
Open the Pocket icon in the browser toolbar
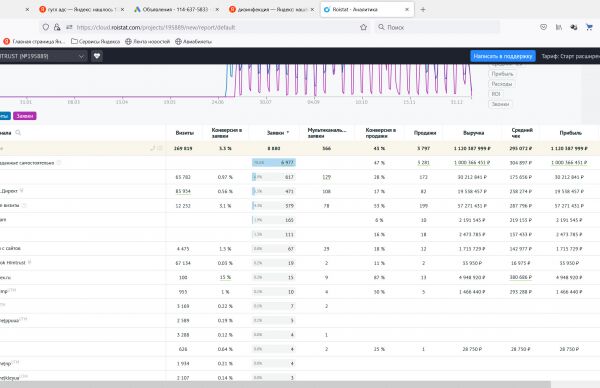543,27
